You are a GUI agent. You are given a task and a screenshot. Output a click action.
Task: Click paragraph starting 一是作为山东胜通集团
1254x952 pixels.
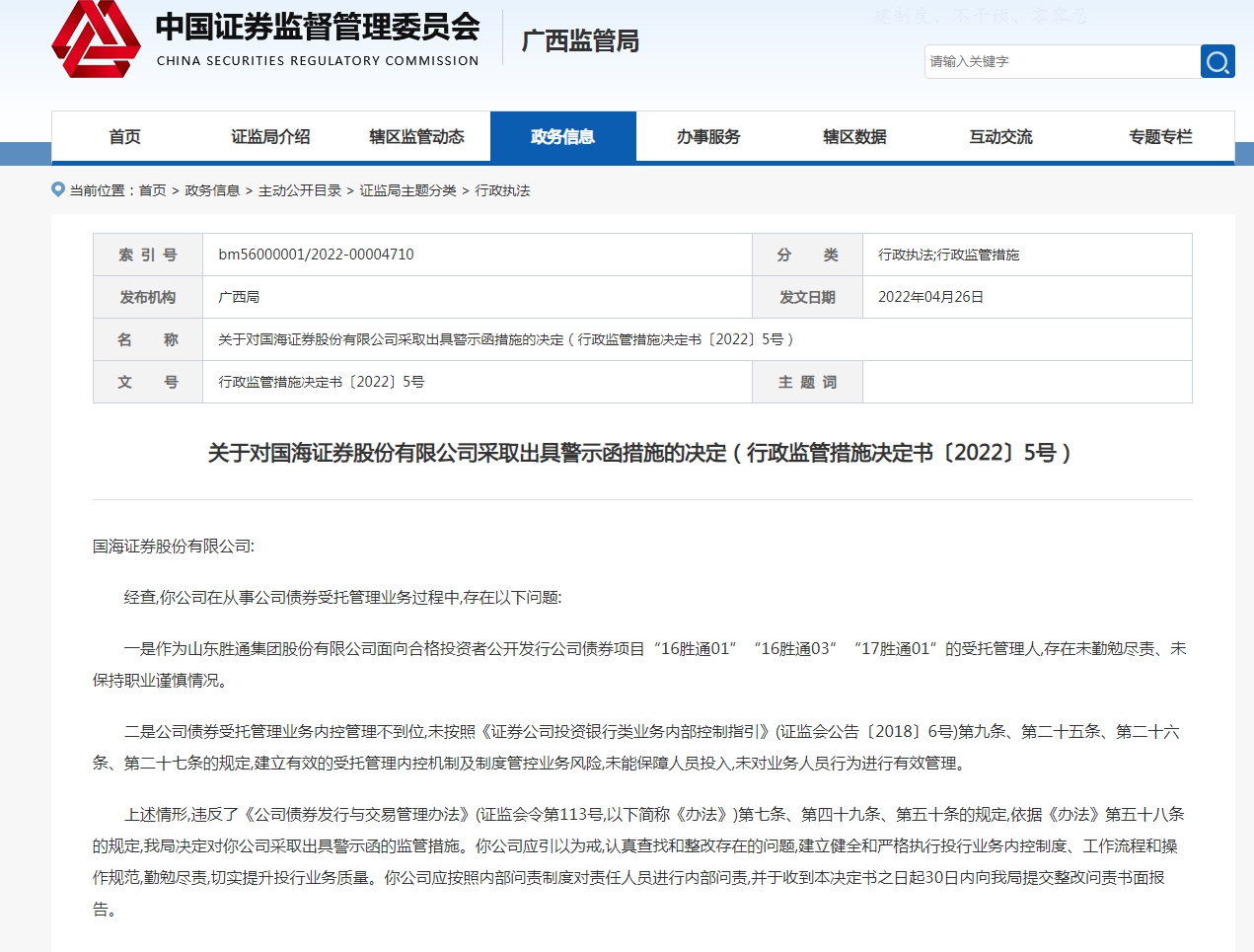point(639,664)
